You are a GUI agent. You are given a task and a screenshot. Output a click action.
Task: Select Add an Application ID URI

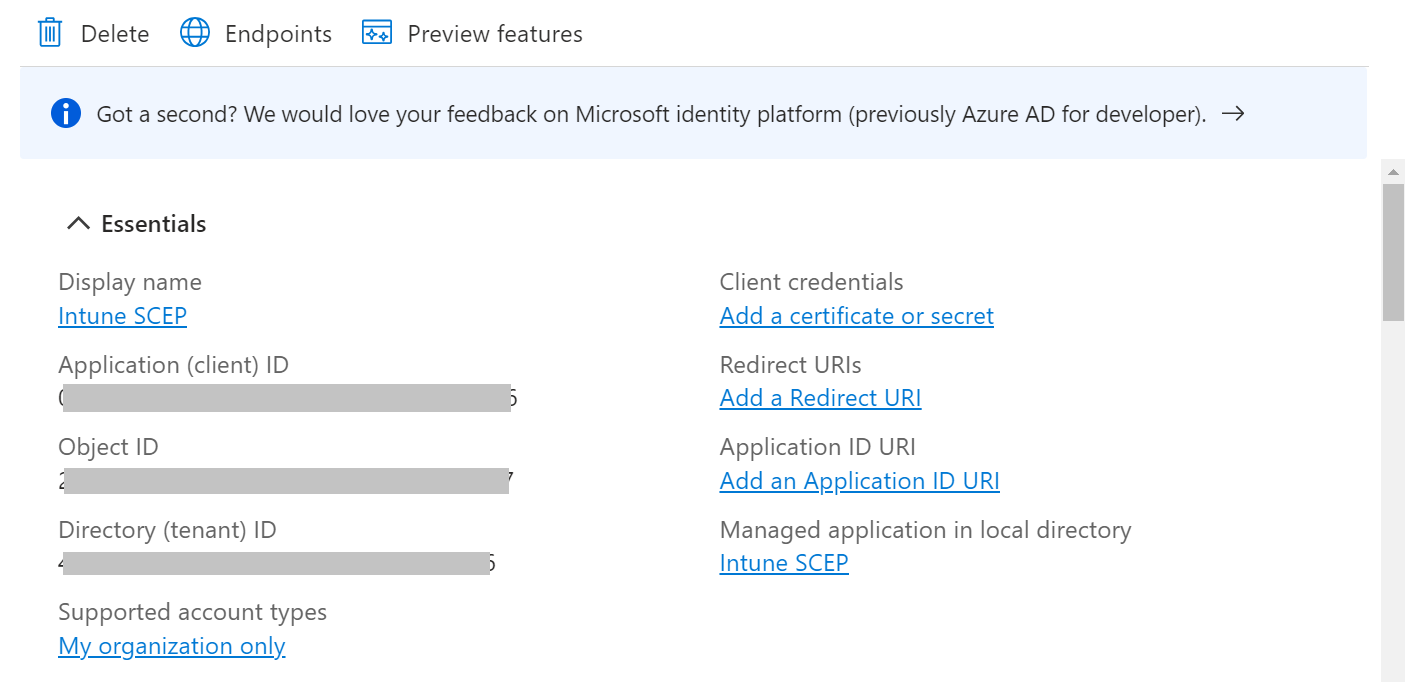[859, 481]
